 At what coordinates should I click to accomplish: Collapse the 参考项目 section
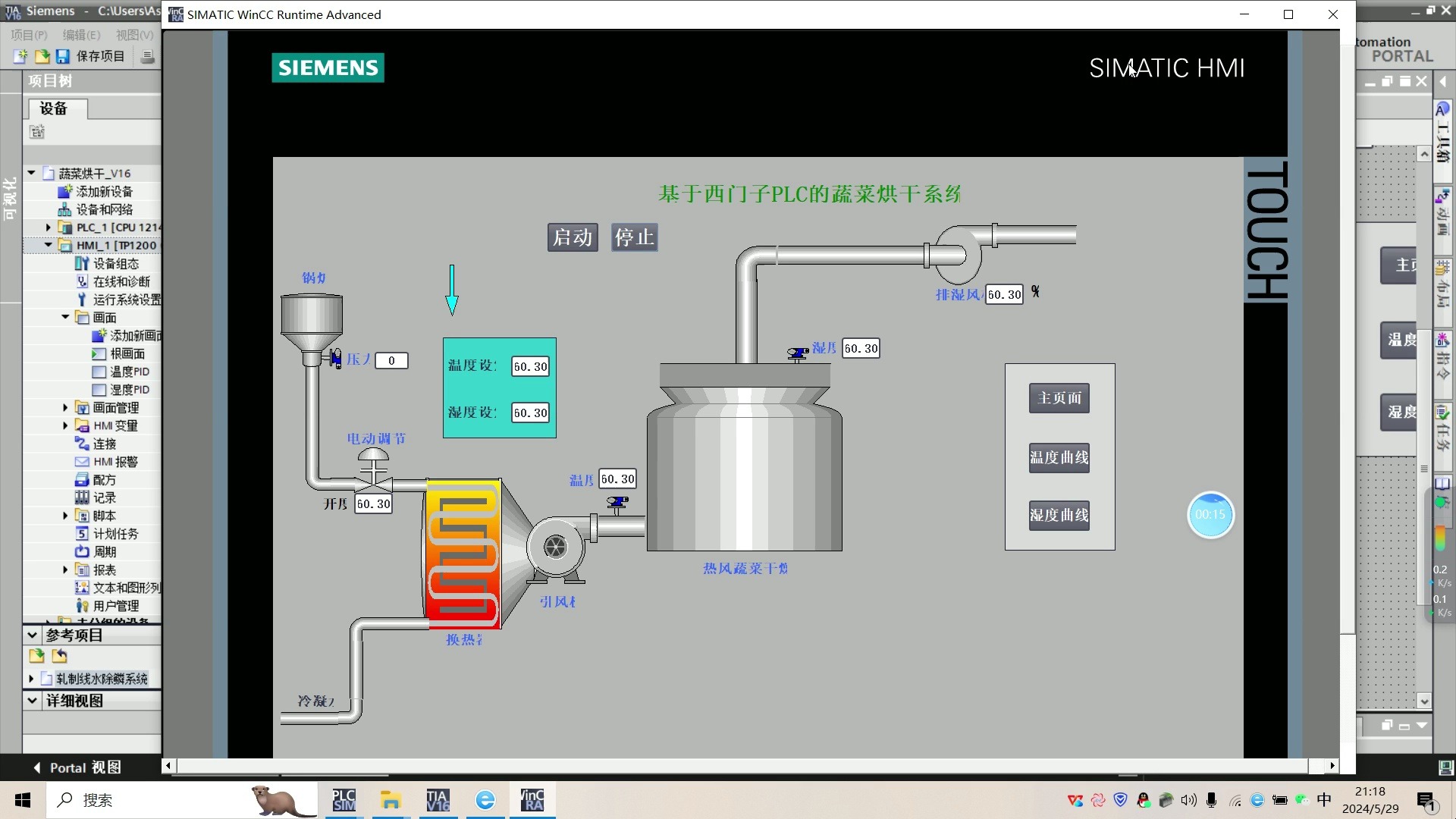[33, 635]
